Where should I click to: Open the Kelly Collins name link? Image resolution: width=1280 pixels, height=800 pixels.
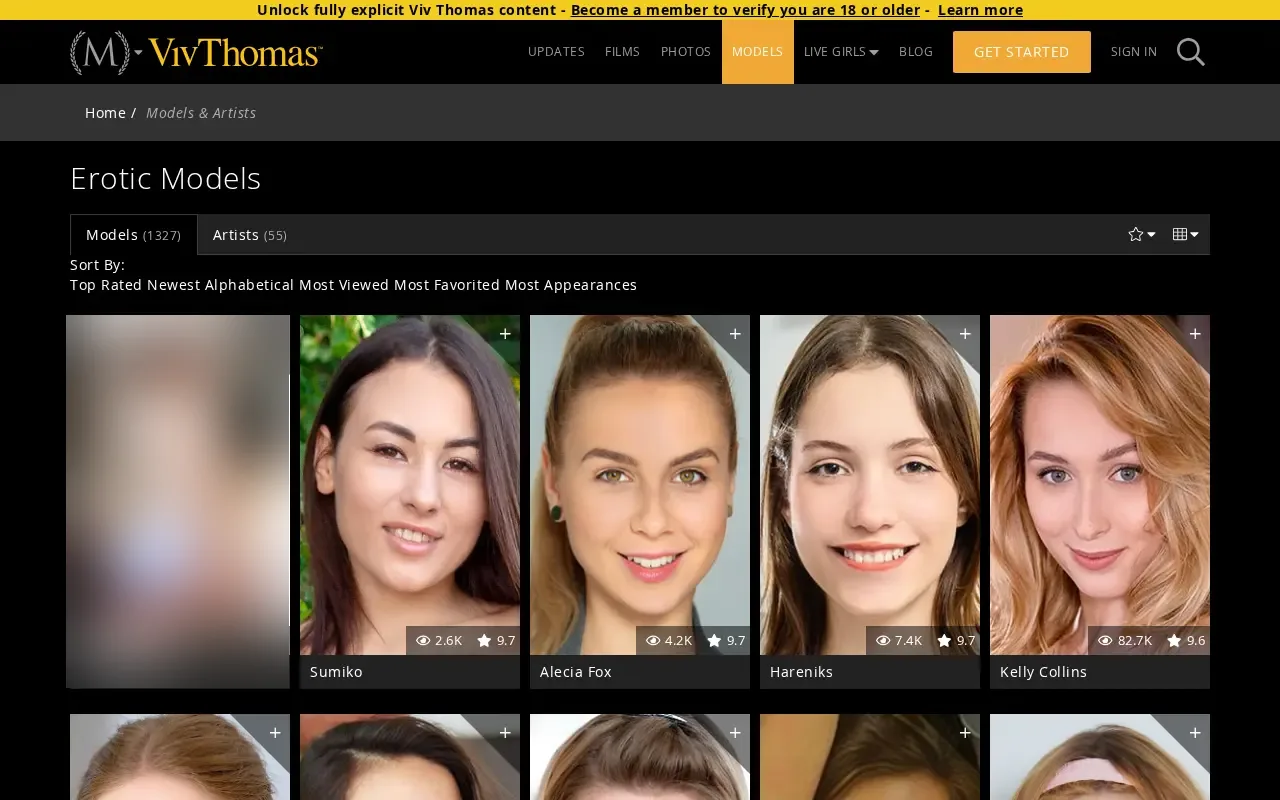tap(1043, 672)
